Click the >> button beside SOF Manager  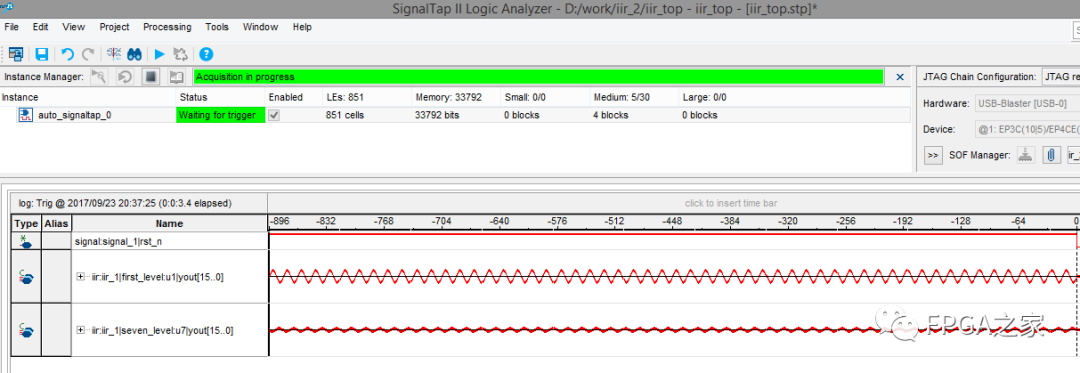[933, 156]
